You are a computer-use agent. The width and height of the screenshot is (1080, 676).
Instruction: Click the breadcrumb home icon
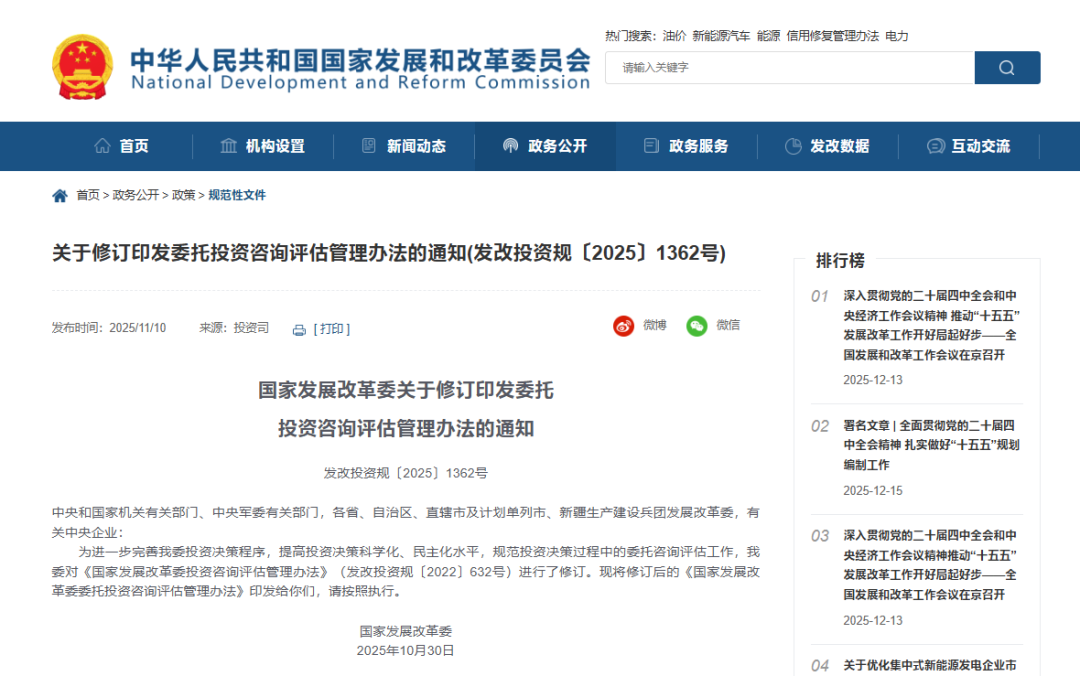[60, 196]
